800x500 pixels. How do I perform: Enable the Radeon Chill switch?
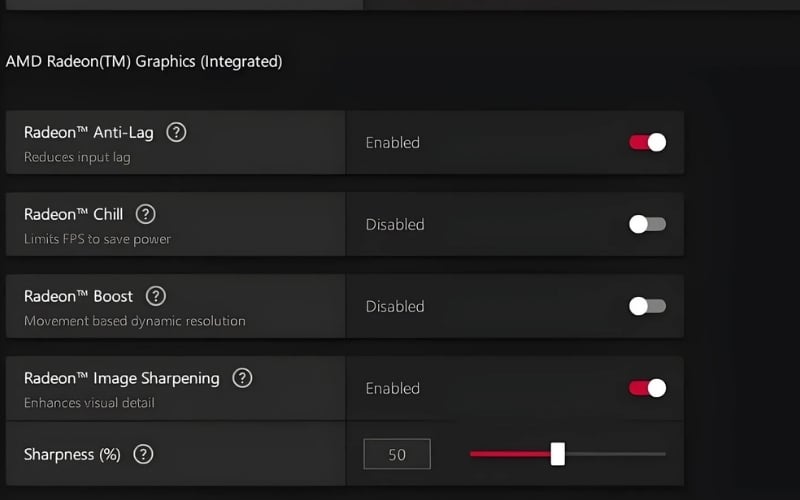(x=647, y=224)
